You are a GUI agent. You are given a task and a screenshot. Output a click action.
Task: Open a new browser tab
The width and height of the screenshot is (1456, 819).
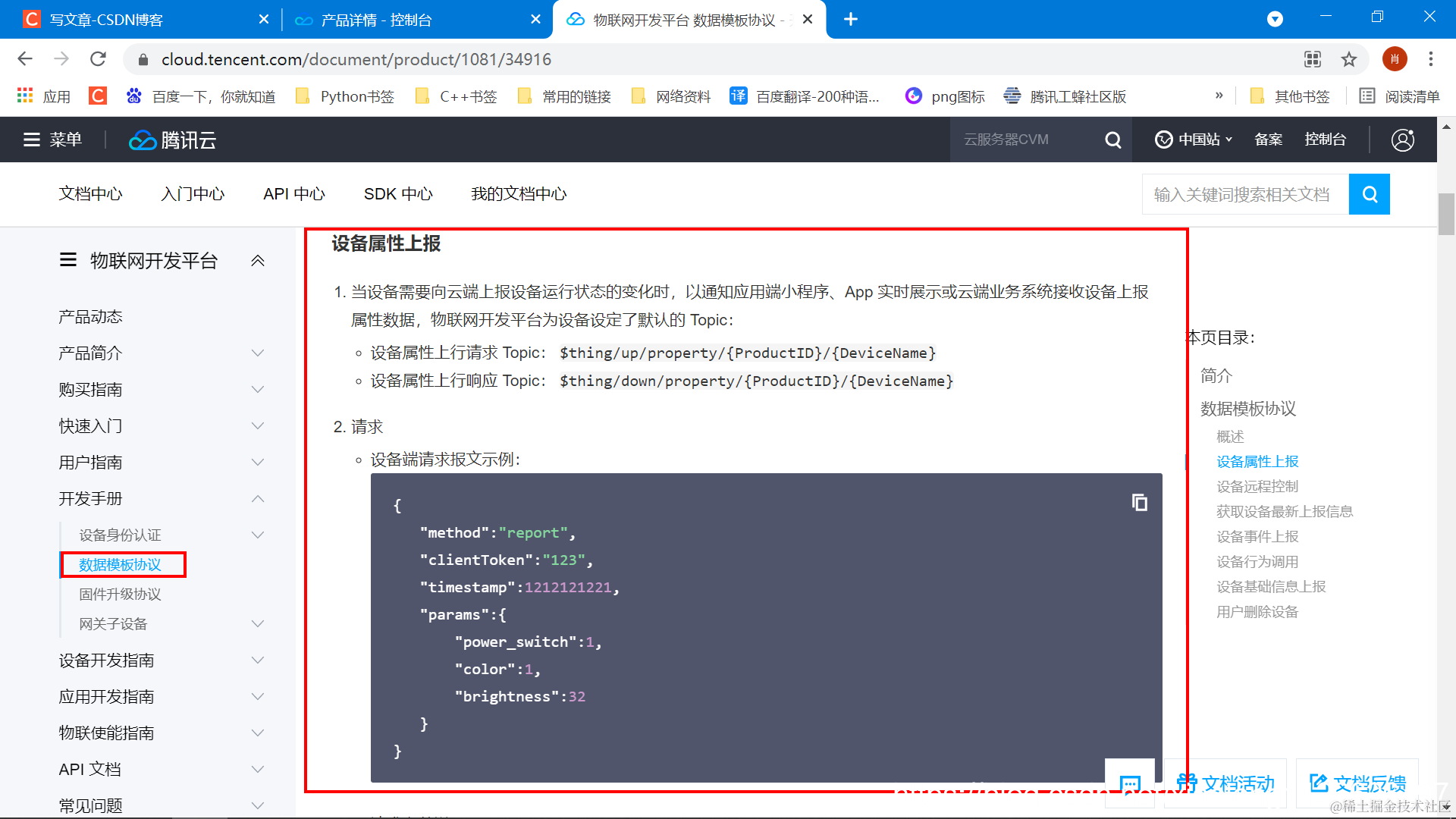pyautogui.click(x=851, y=19)
